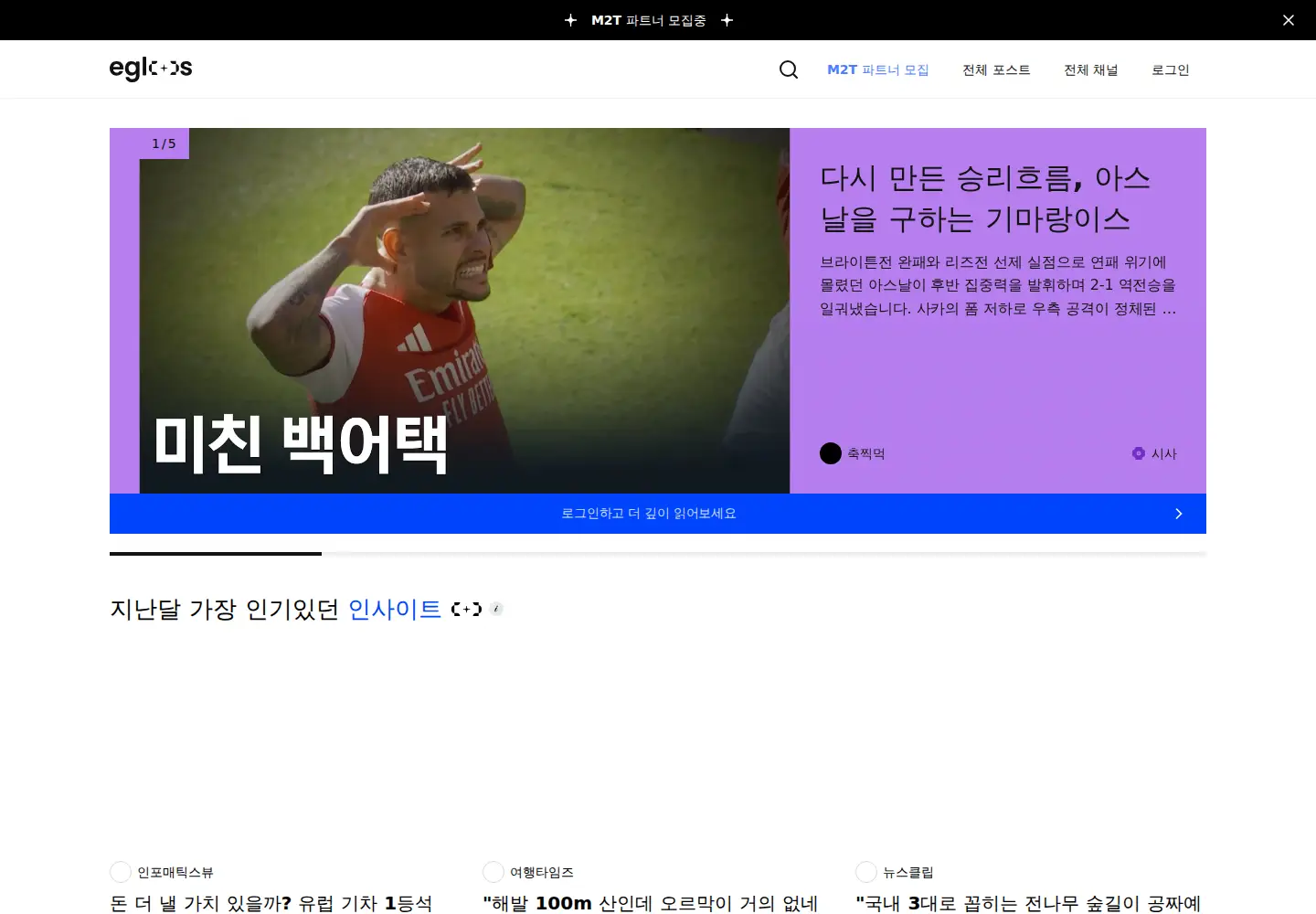The image size is (1316, 914).
Task: Close the top M2T partner banner
Action: [1289, 20]
